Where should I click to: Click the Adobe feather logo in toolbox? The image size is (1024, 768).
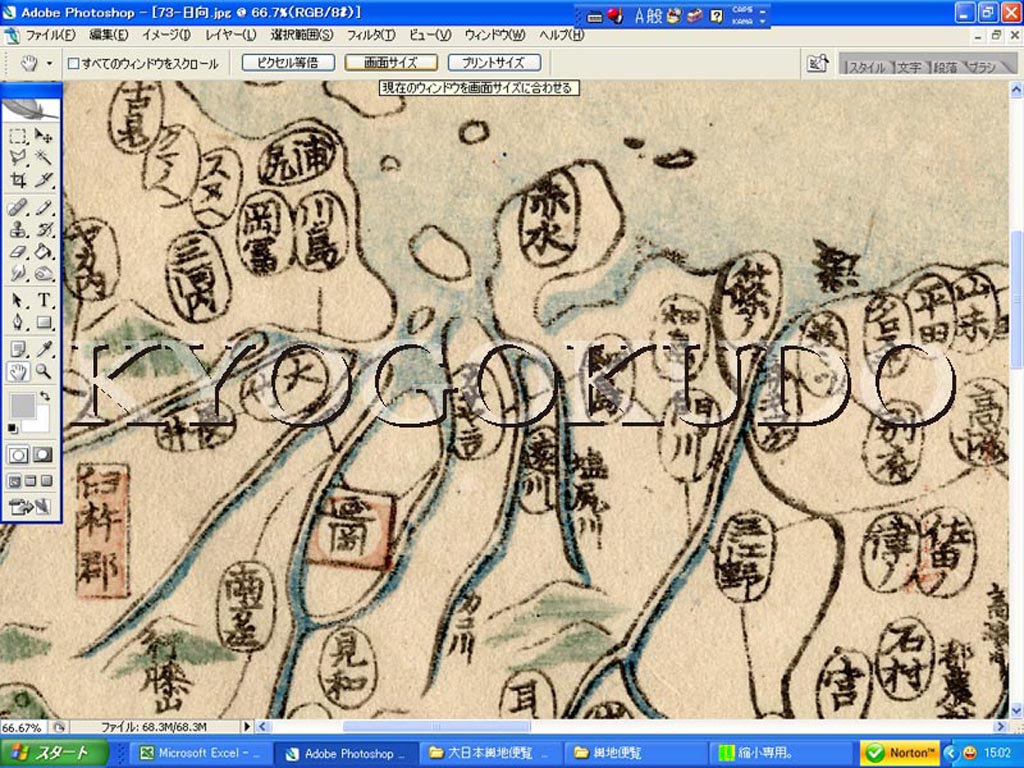click(31, 109)
